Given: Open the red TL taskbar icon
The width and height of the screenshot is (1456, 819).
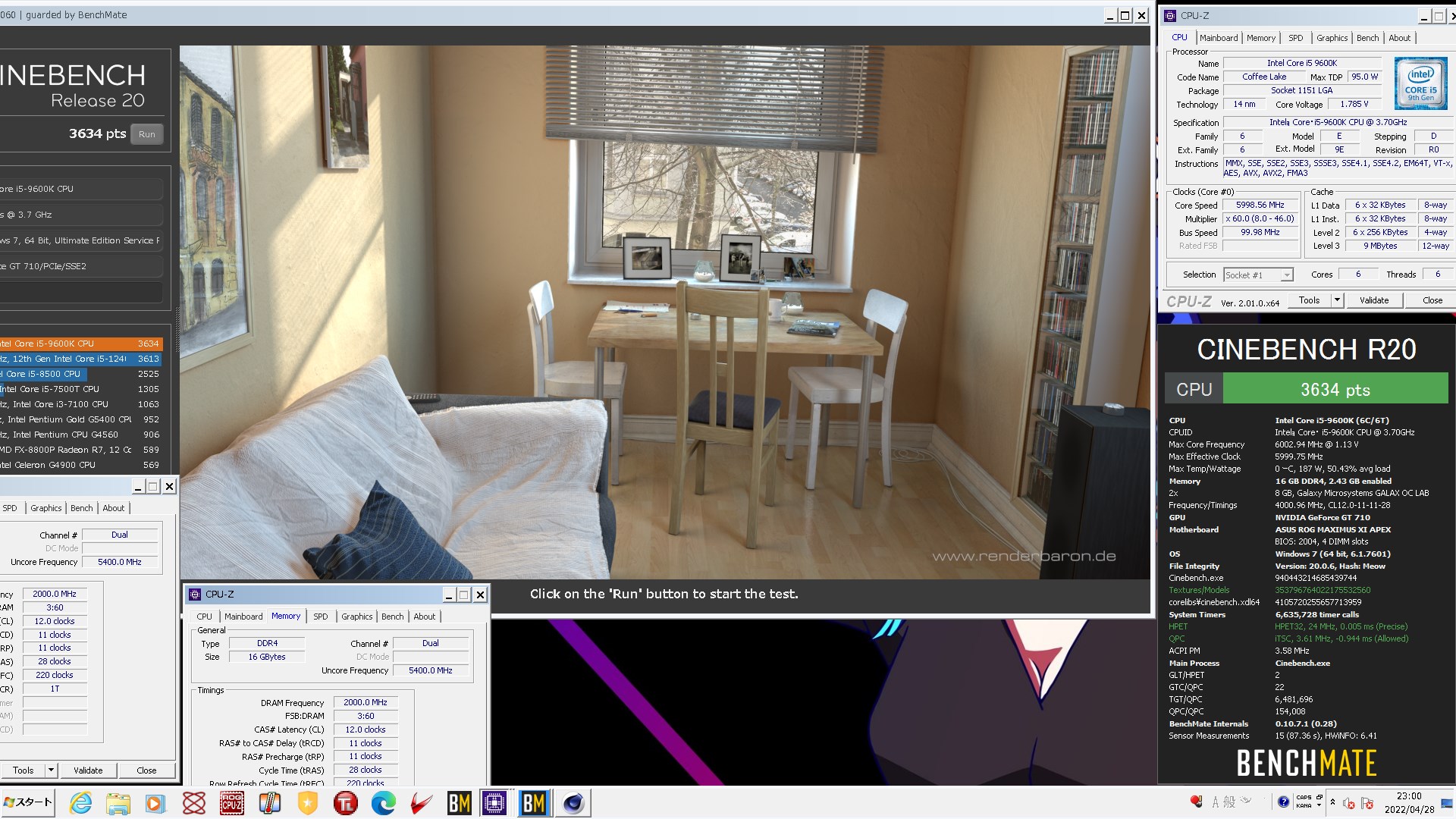Looking at the screenshot, I should [346, 803].
